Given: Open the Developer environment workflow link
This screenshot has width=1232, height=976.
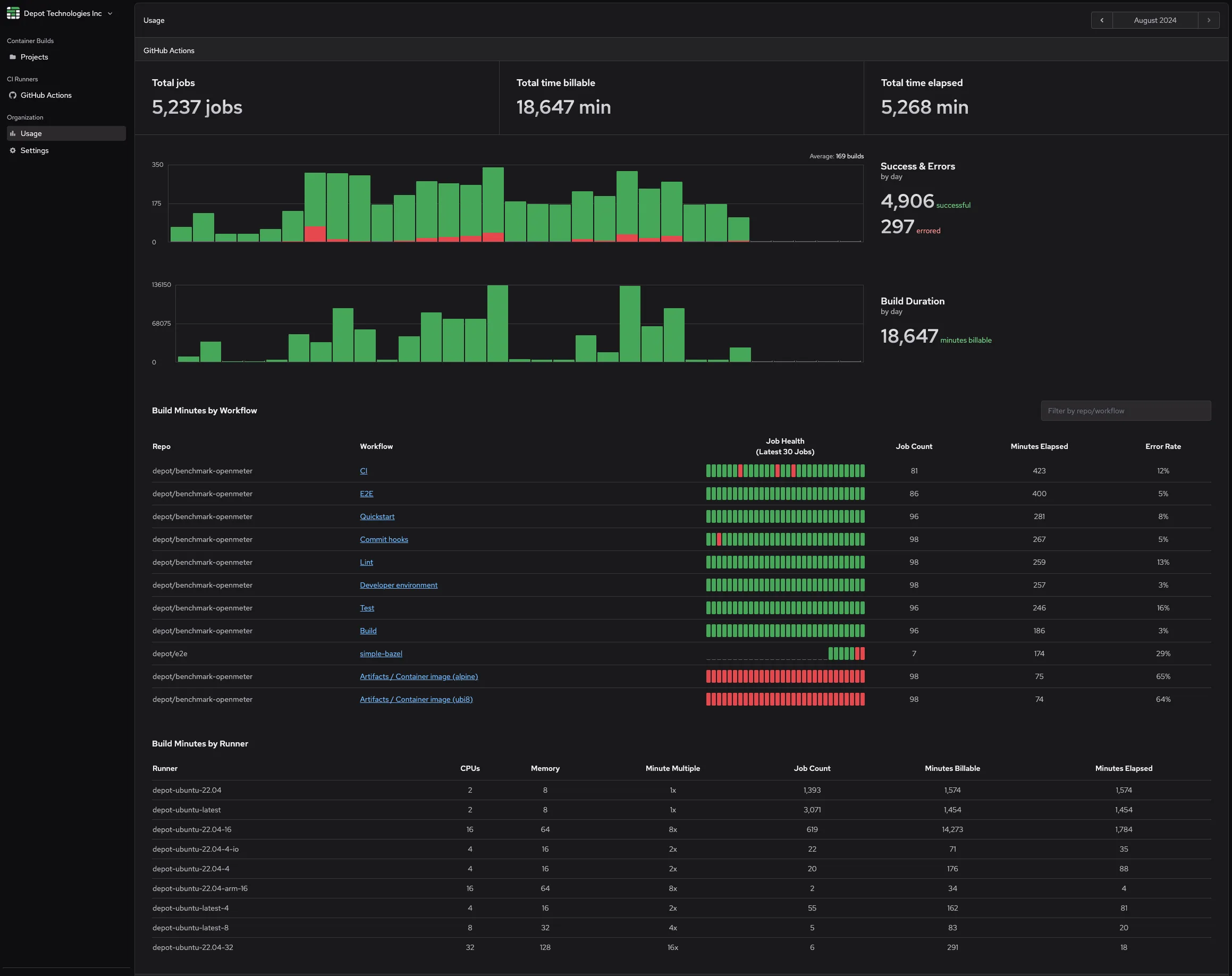Looking at the screenshot, I should coord(398,585).
